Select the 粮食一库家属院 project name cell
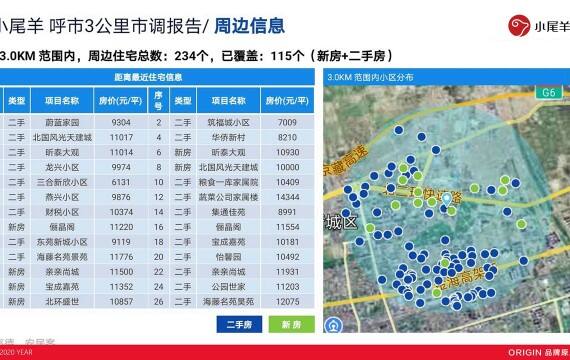This screenshot has width=570, height=360. click(x=229, y=182)
